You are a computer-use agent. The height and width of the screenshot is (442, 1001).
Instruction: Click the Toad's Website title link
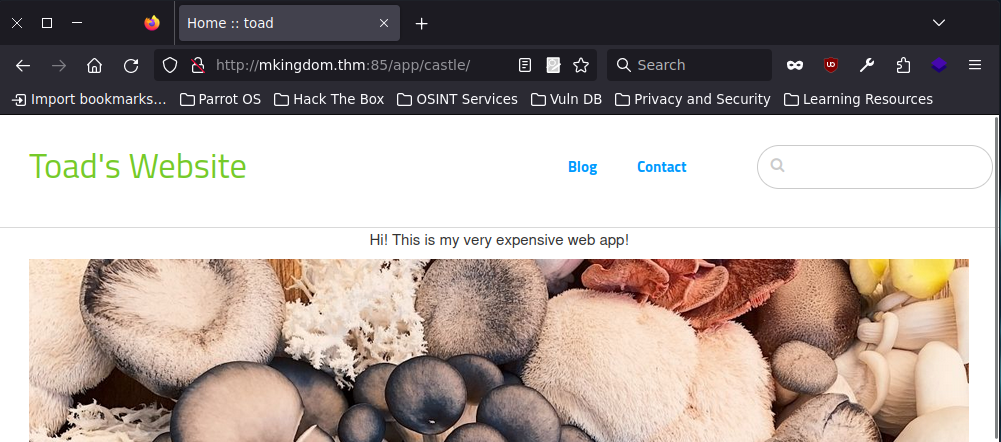point(138,167)
